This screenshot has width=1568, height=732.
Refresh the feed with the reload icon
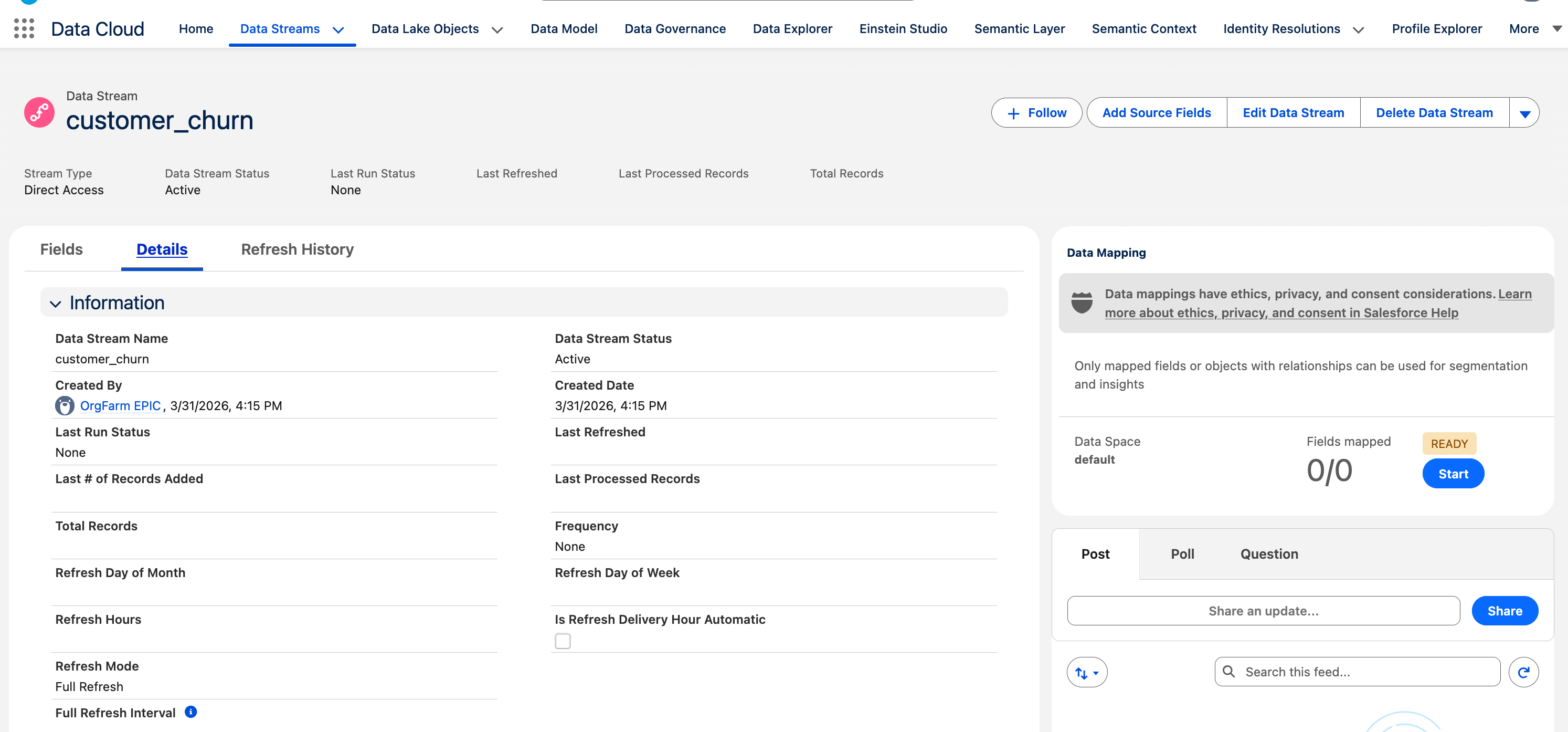pos(1523,672)
